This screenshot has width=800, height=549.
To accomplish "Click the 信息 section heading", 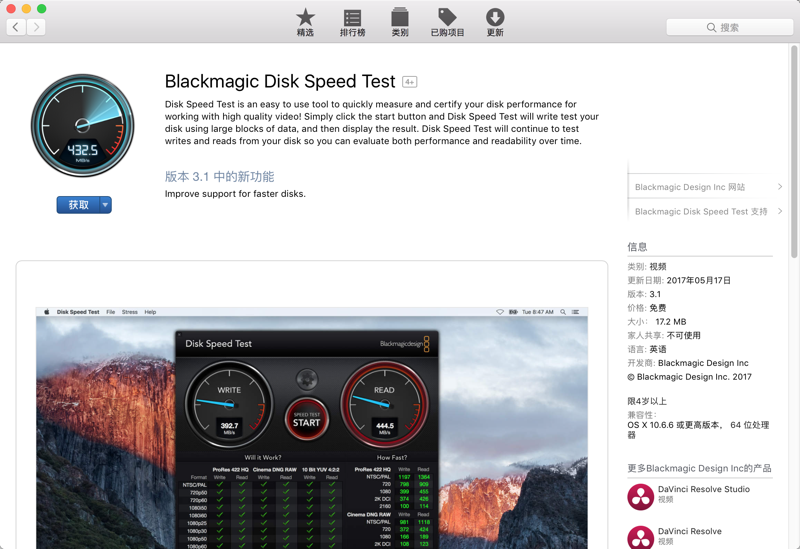I will [637, 247].
